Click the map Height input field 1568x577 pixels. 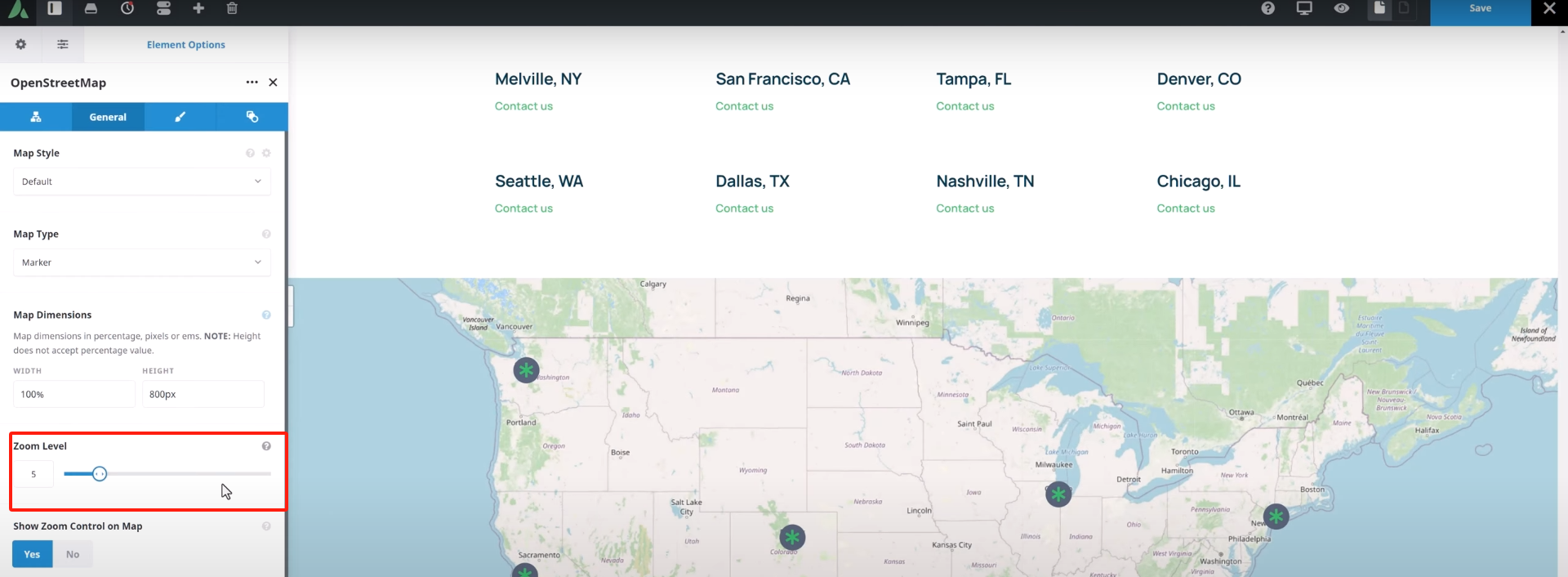point(203,394)
